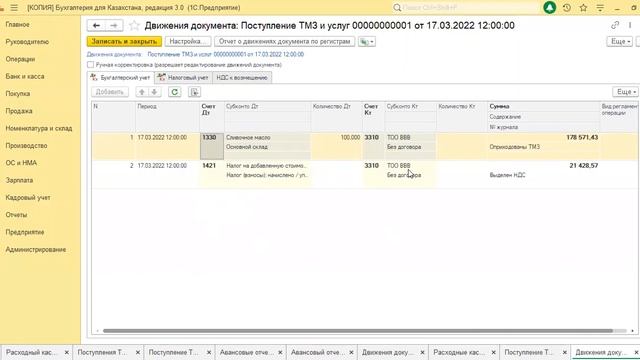Click the search magnifier icon

tap(397, 7)
